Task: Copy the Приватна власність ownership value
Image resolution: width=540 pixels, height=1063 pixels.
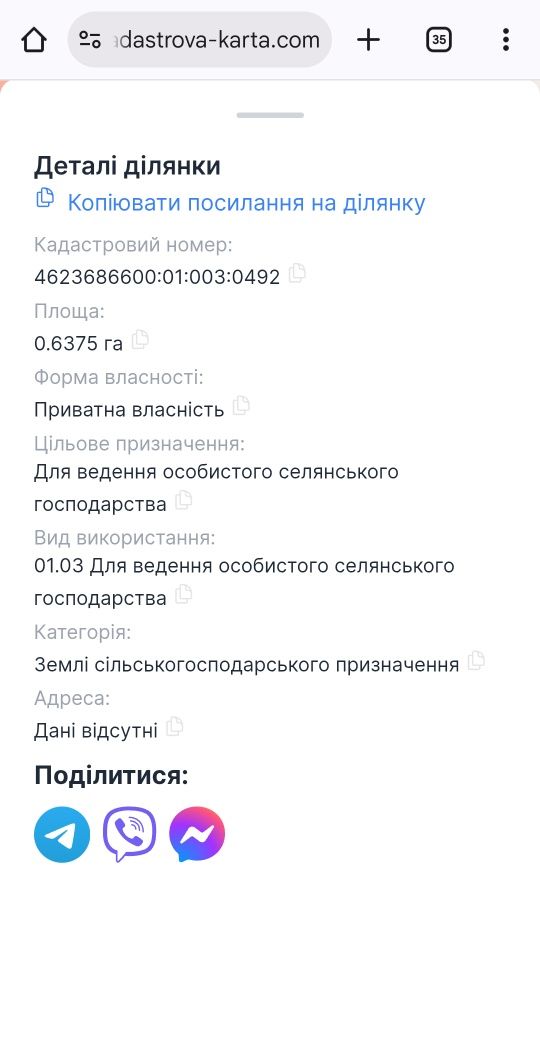Action: coord(241,406)
